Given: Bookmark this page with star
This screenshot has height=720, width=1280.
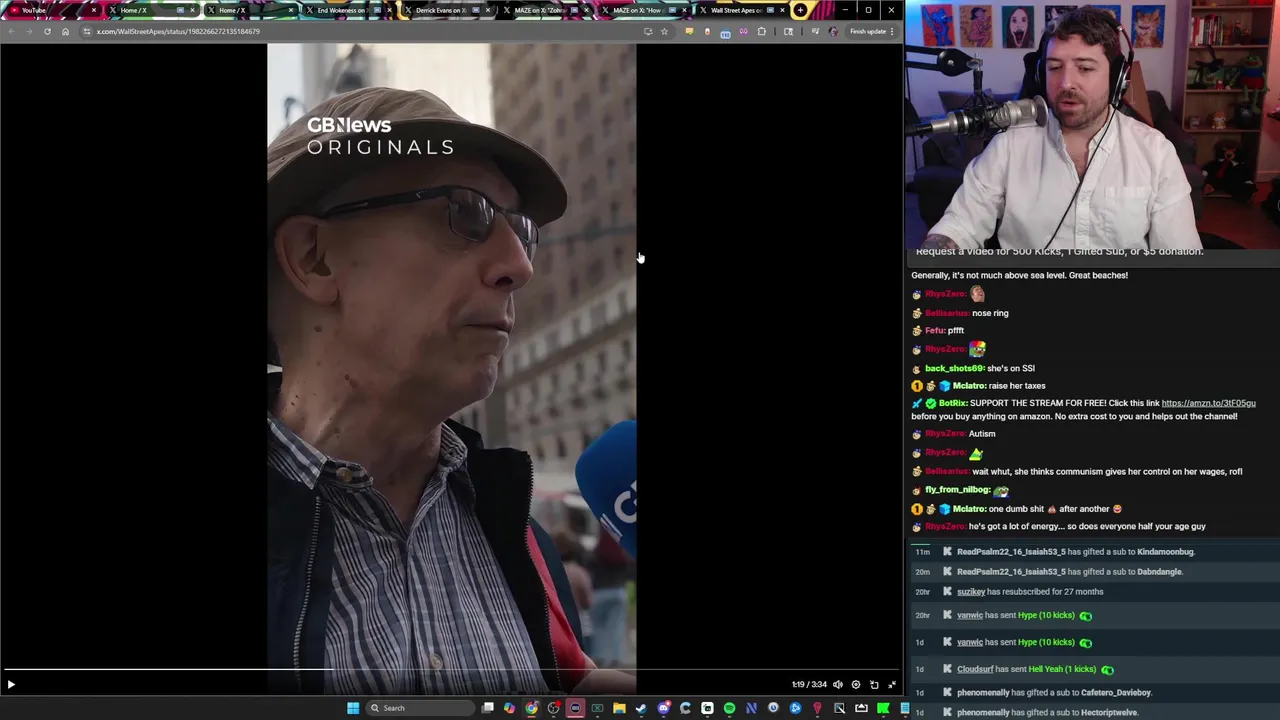Looking at the screenshot, I should pyautogui.click(x=664, y=31).
